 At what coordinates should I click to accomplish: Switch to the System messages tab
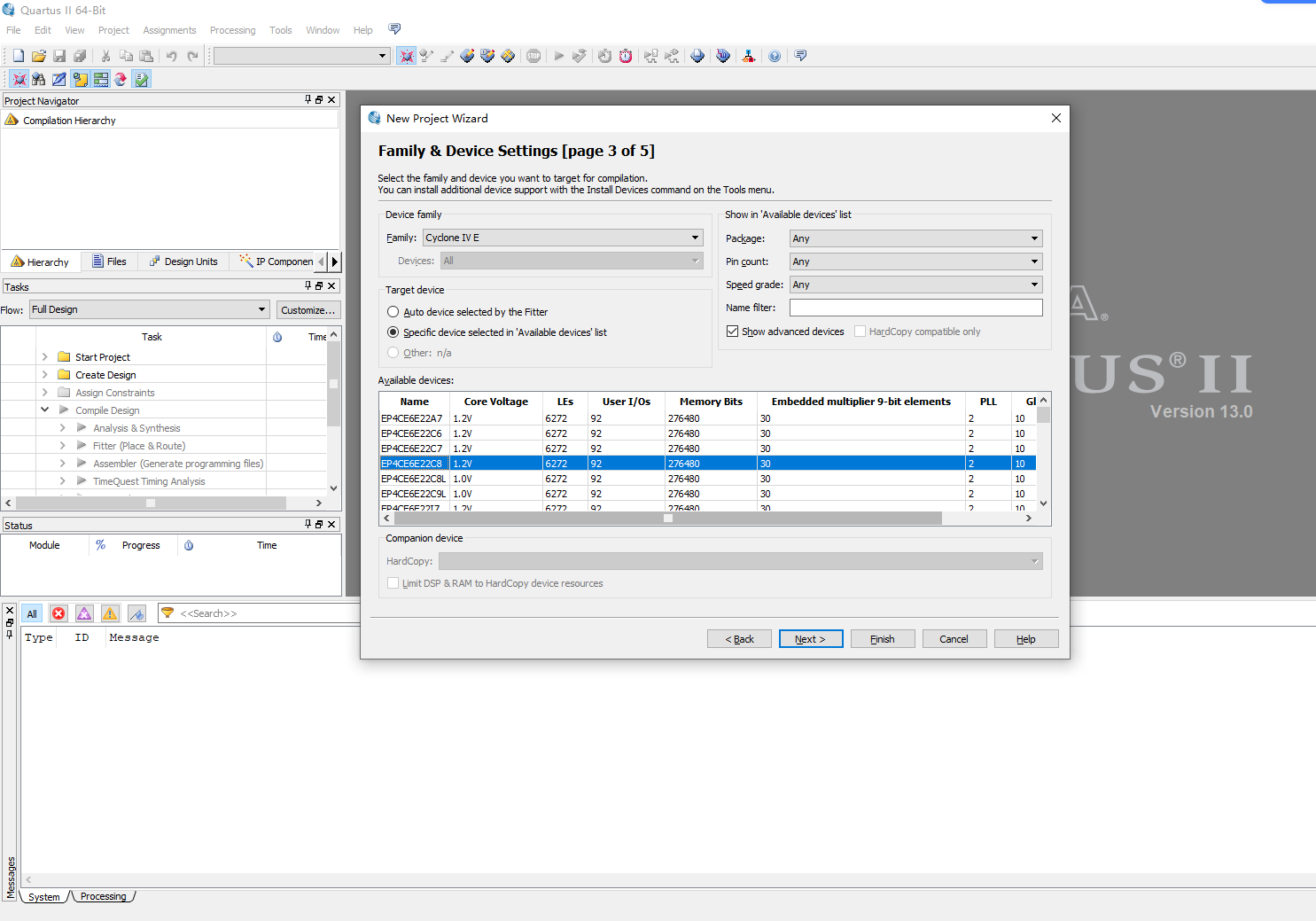coord(44,897)
